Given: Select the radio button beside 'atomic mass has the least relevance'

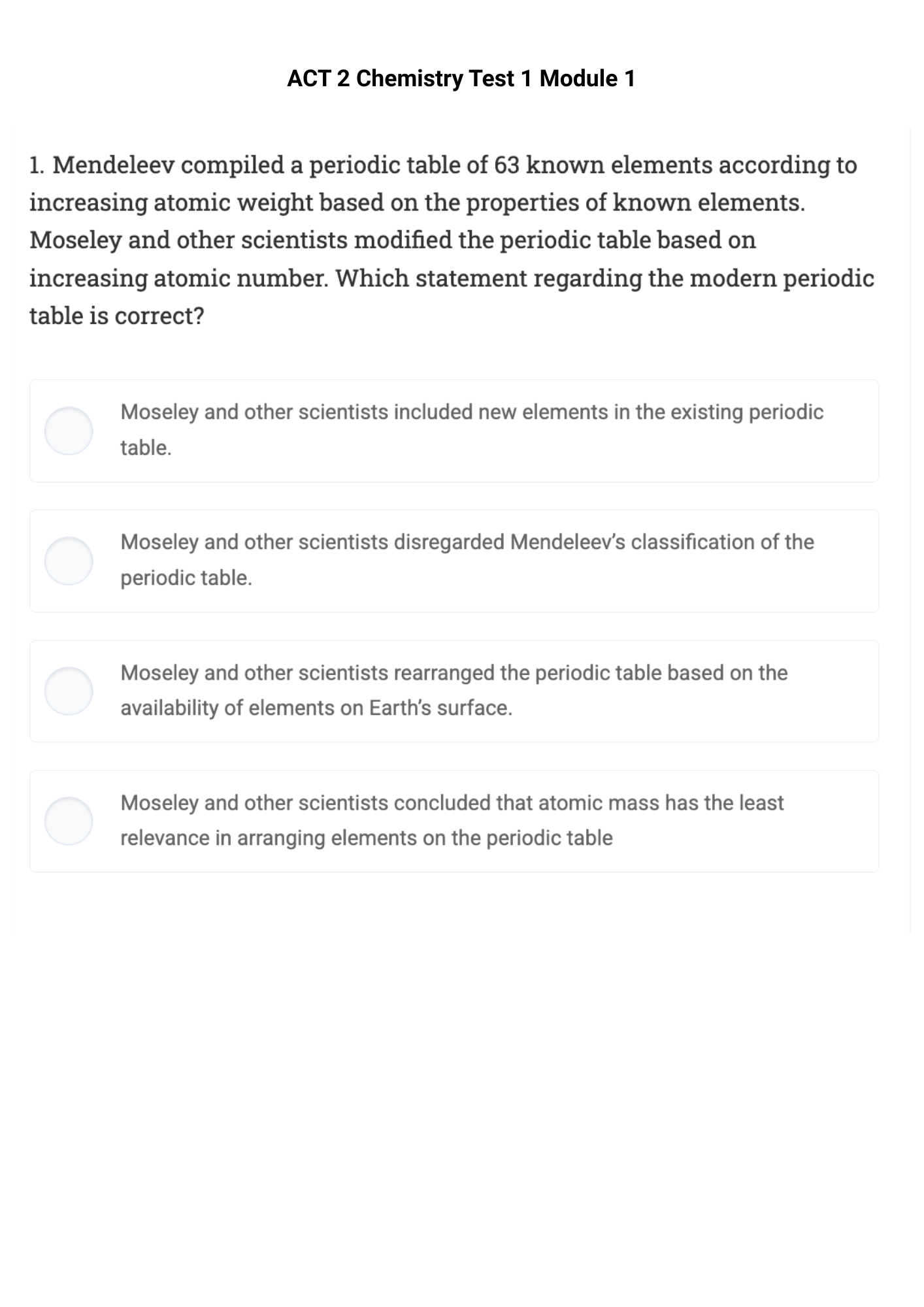Looking at the screenshot, I should click(x=69, y=820).
